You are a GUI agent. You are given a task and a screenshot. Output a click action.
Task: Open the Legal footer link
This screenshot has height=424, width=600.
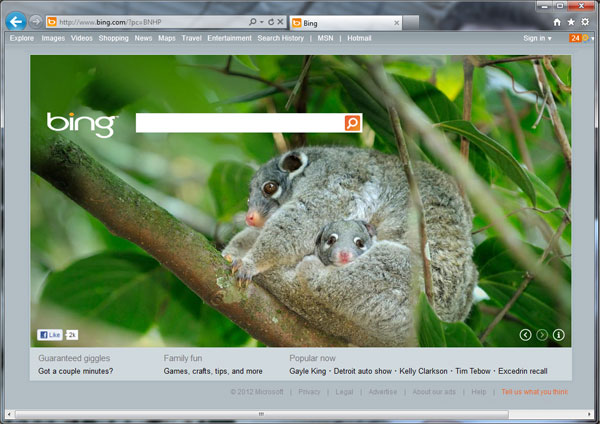pyautogui.click(x=344, y=391)
